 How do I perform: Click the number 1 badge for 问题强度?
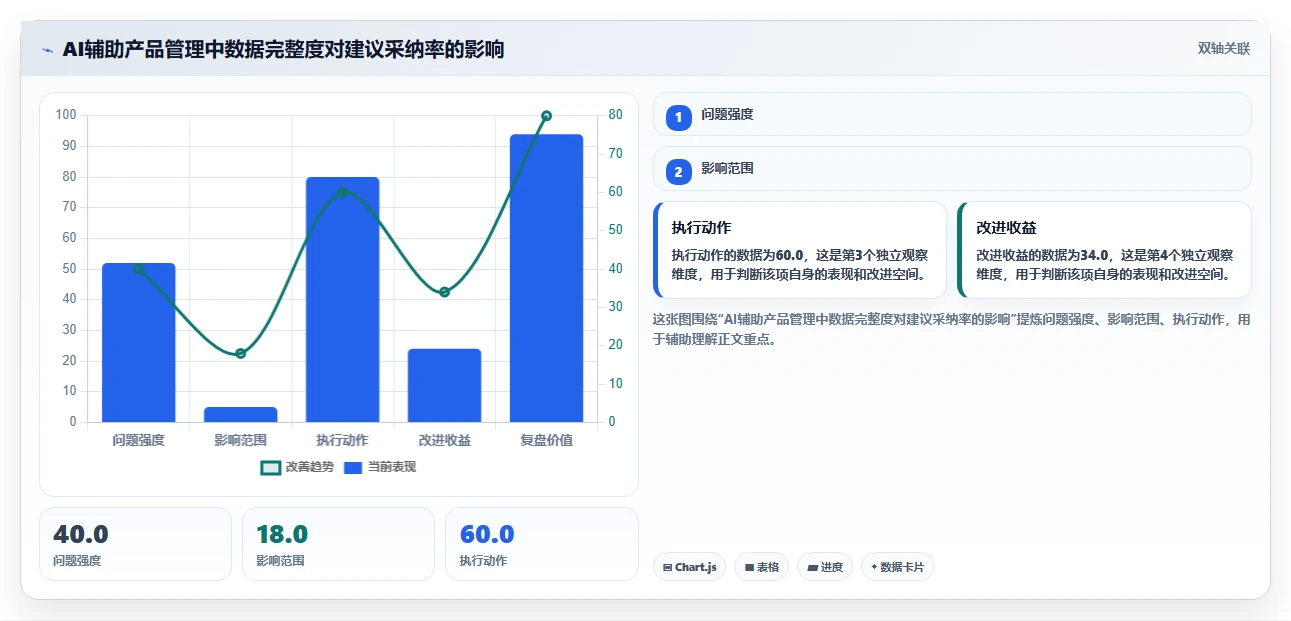pyautogui.click(x=679, y=117)
